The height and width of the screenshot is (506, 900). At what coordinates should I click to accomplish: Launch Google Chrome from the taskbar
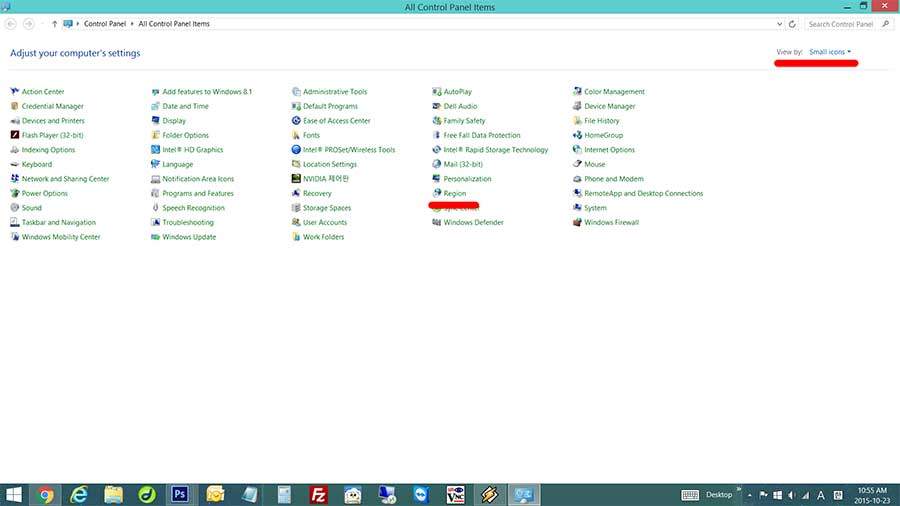[x=45, y=495]
